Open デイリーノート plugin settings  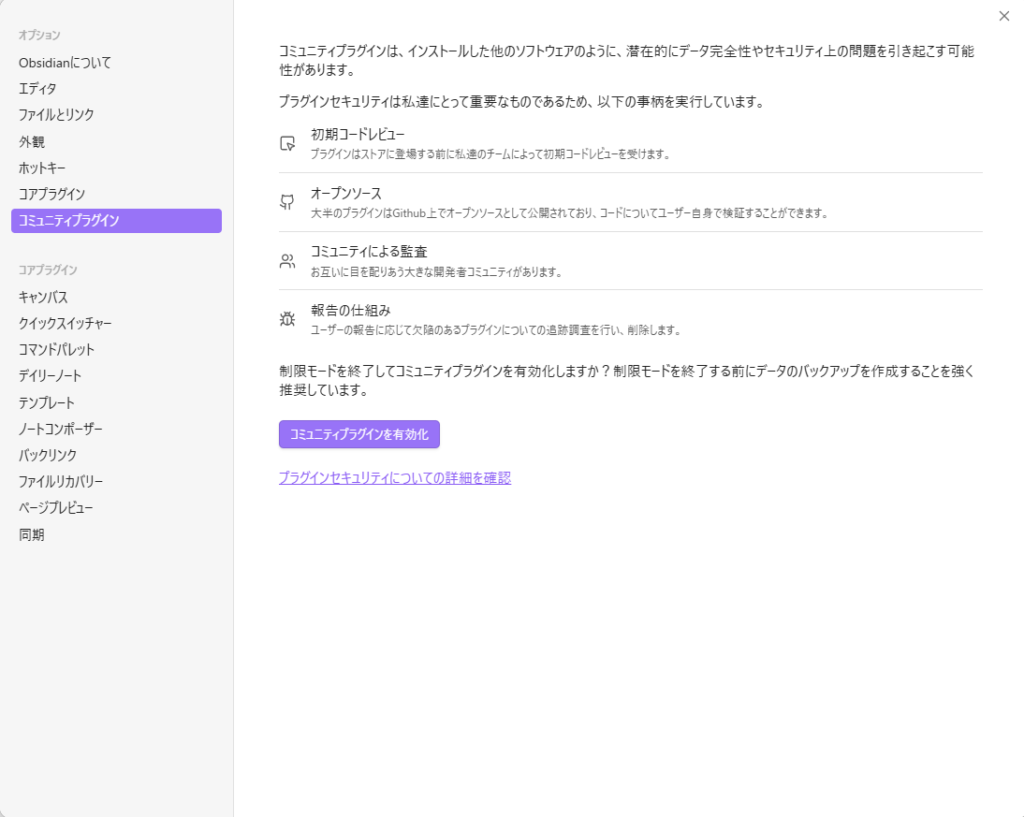(50, 376)
